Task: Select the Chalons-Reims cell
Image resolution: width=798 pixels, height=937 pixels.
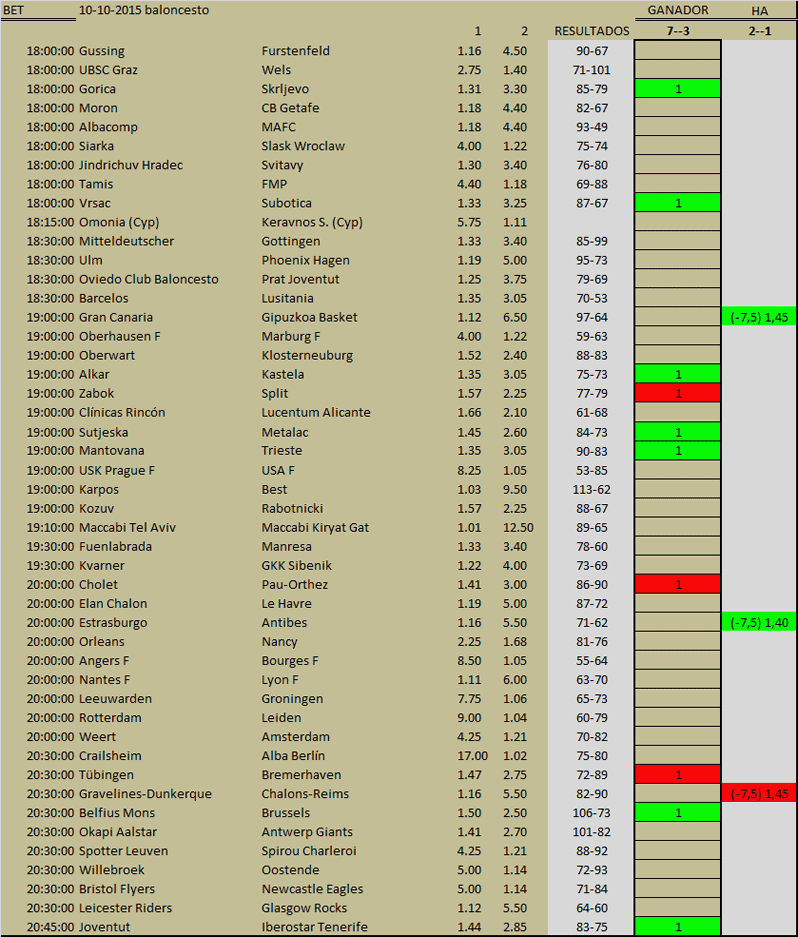Action: 305,794
